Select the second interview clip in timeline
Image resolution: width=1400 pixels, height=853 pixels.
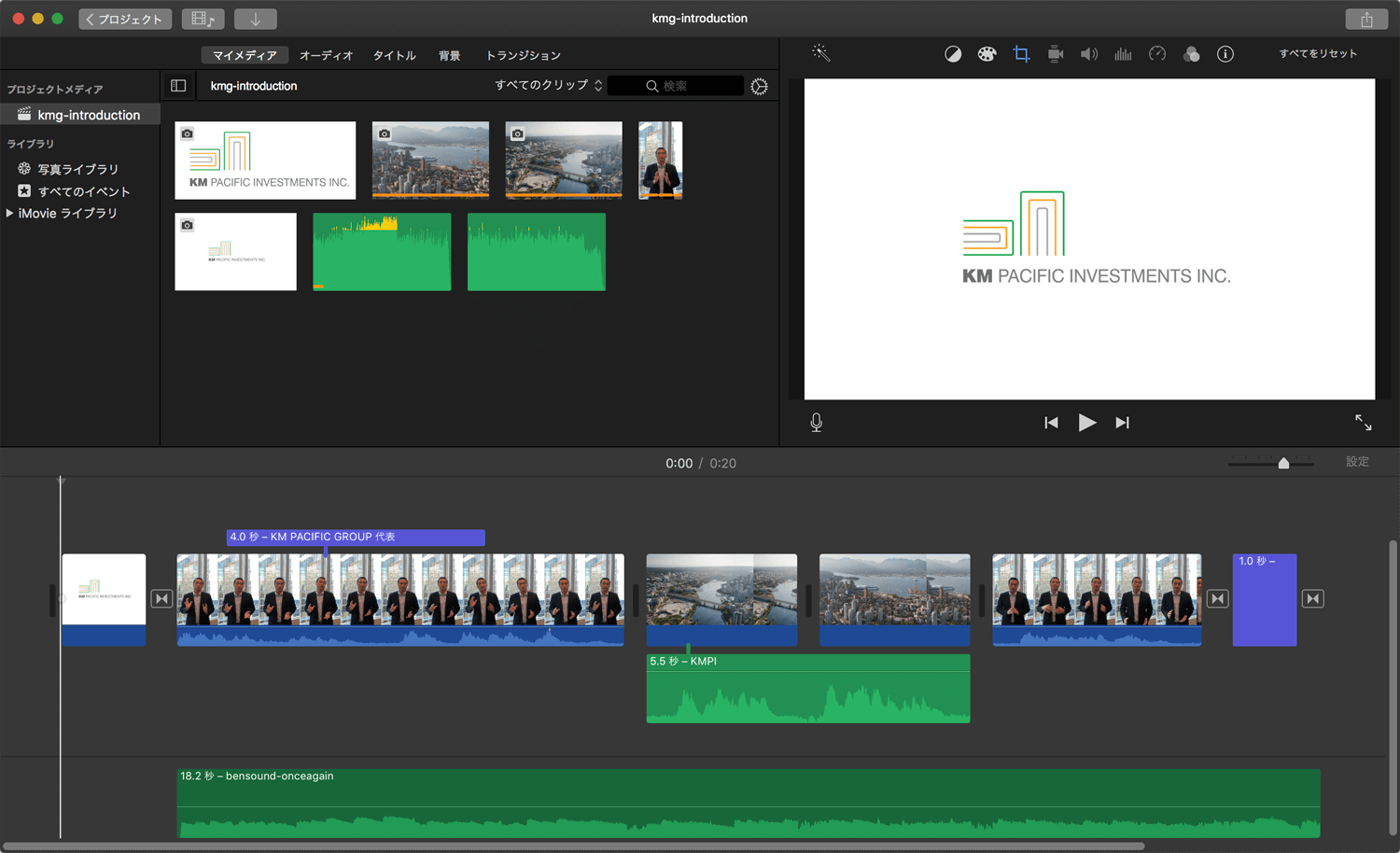pos(1097,599)
